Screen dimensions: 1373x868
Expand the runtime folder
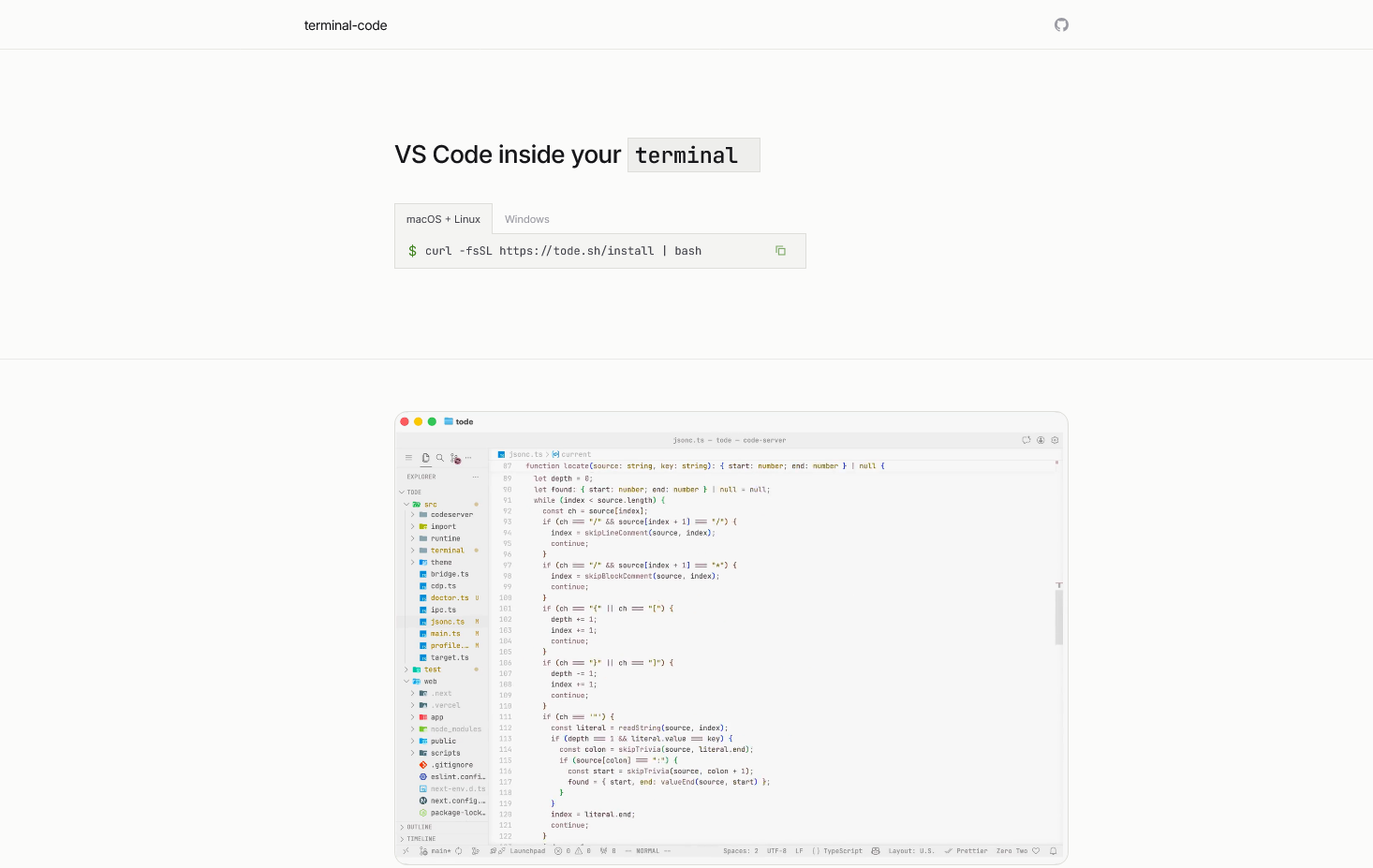coord(412,538)
